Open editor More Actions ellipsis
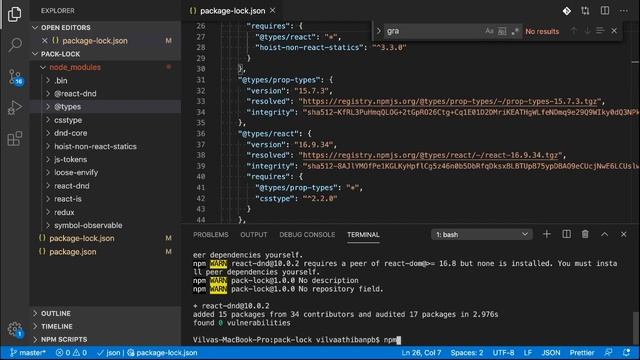Image resolution: width=640 pixels, height=360 pixels. click(x=624, y=11)
